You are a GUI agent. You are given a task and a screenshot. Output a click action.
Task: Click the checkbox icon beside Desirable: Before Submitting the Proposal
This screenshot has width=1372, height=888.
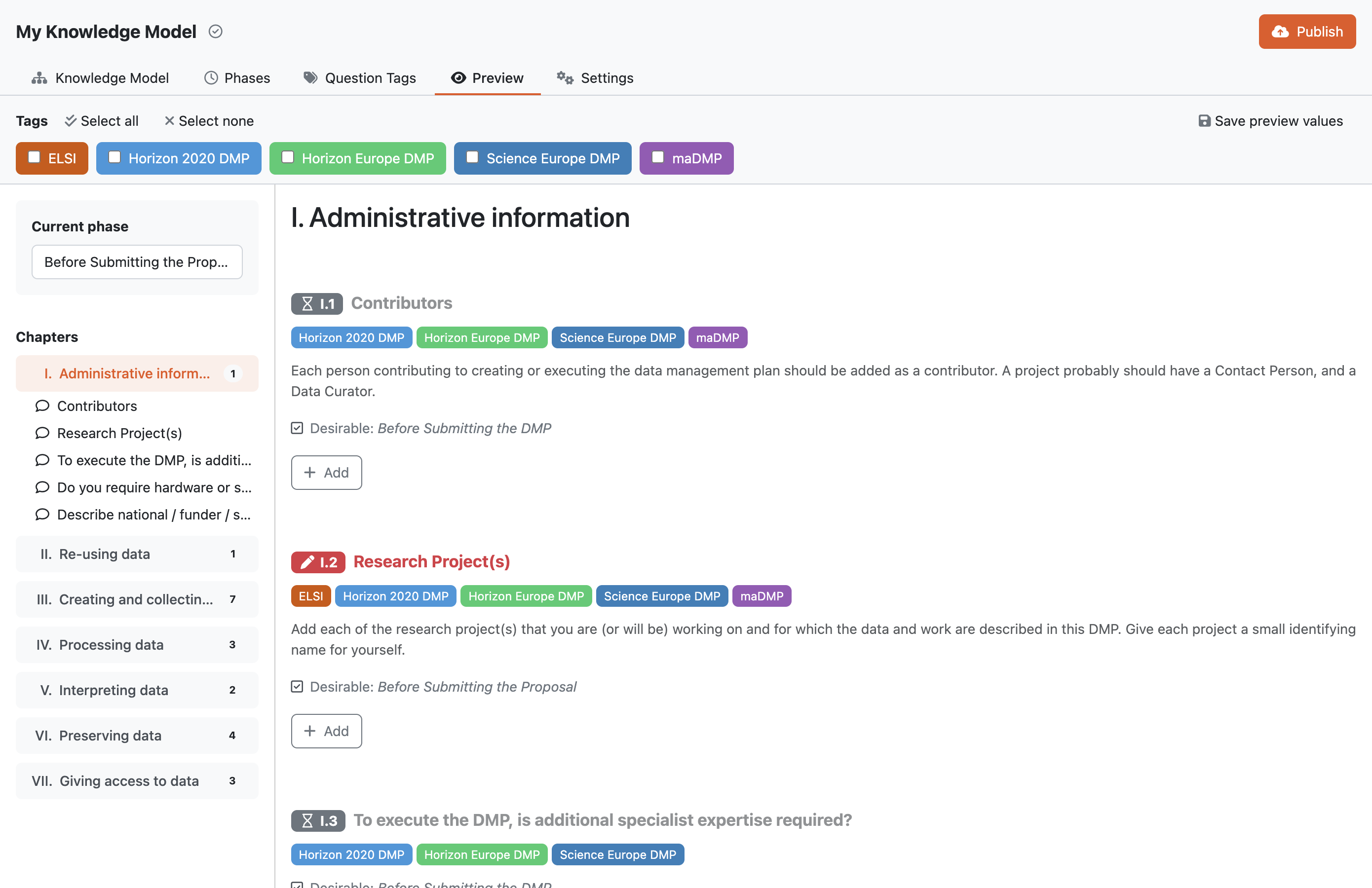click(x=297, y=687)
